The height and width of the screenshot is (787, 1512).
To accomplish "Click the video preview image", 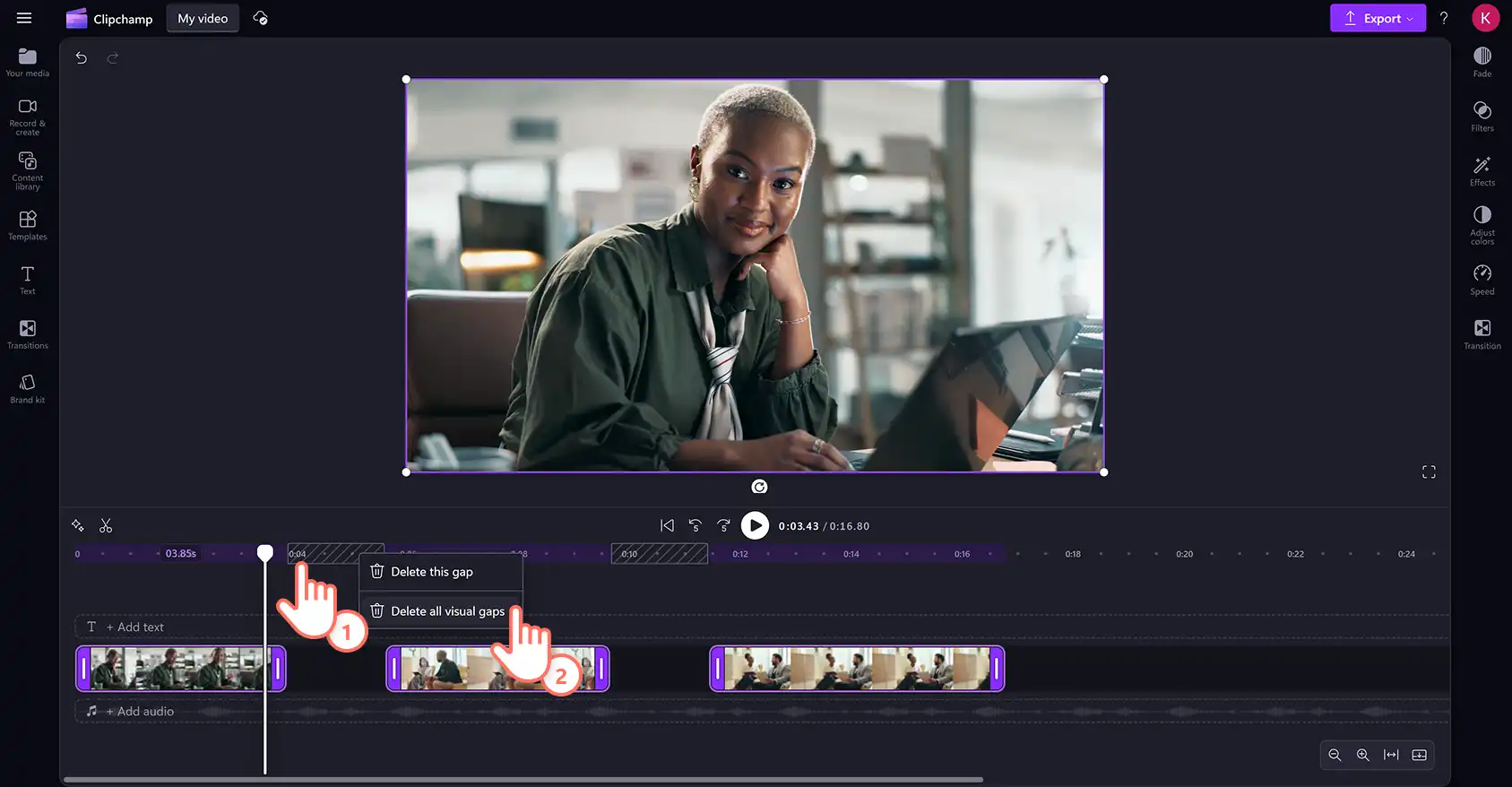I will tap(755, 275).
